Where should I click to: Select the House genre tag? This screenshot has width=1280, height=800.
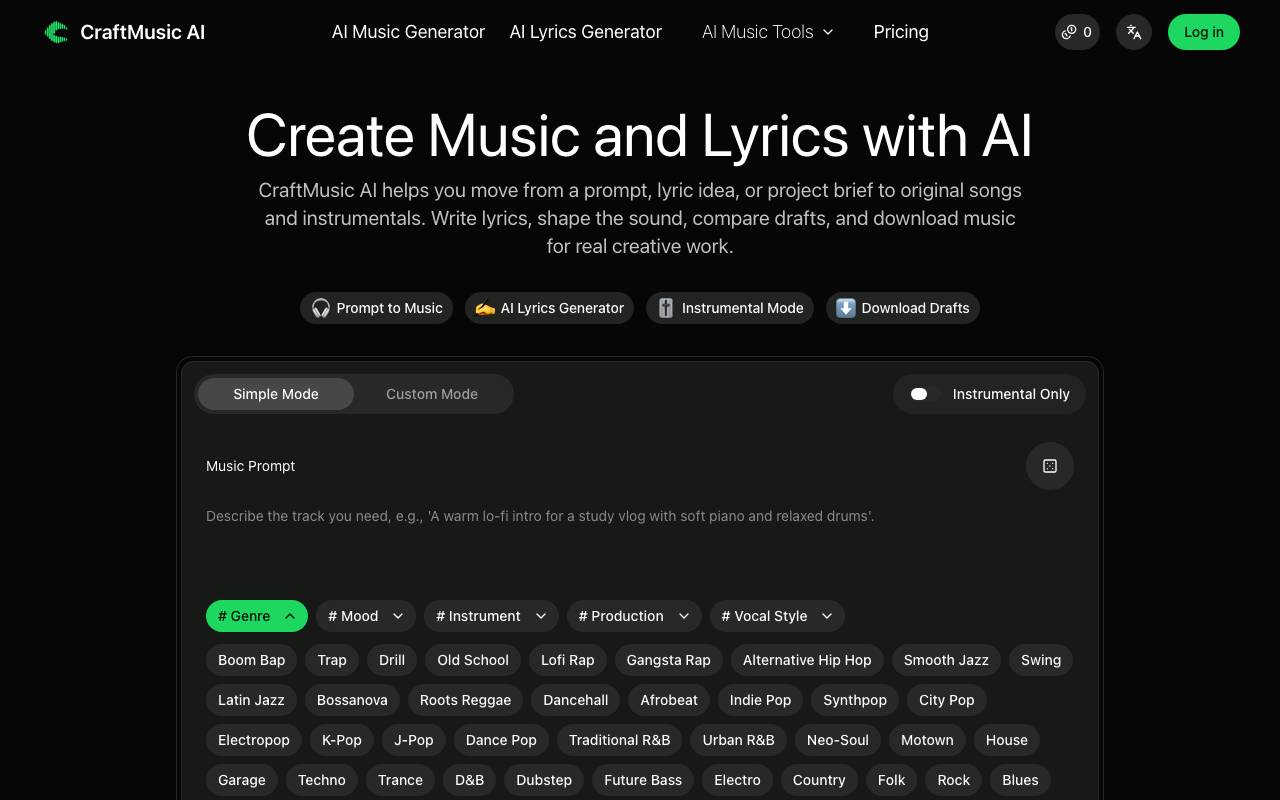tap(1007, 740)
